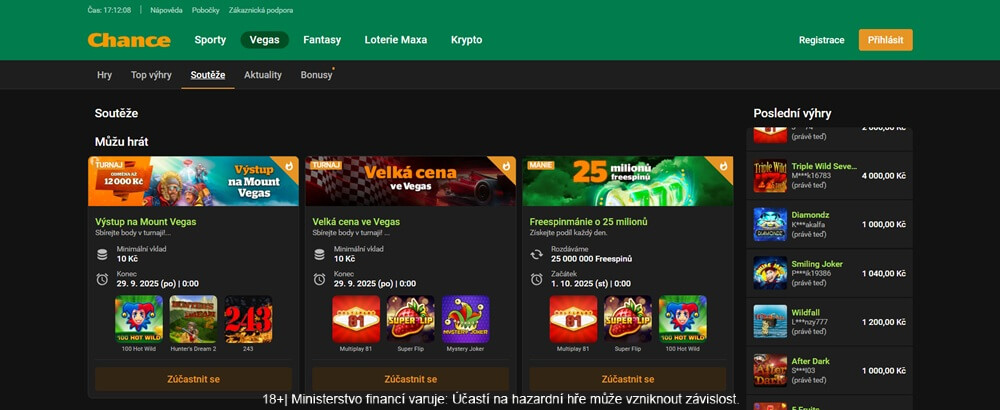This screenshot has width=1000, height=410.
Task: Switch to the Sporty section
Action: pyautogui.click(x=210, y=40)
